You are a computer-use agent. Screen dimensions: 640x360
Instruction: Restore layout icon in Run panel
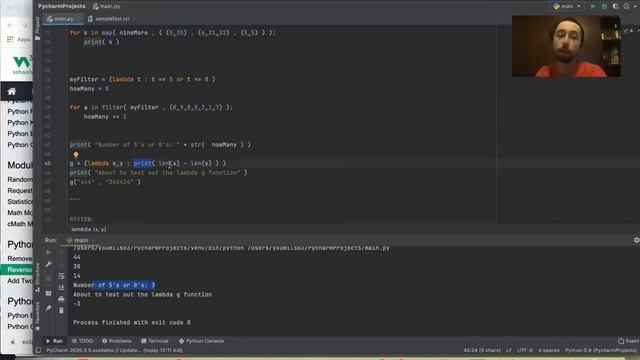pyautogui.click(x=49, y=293)
